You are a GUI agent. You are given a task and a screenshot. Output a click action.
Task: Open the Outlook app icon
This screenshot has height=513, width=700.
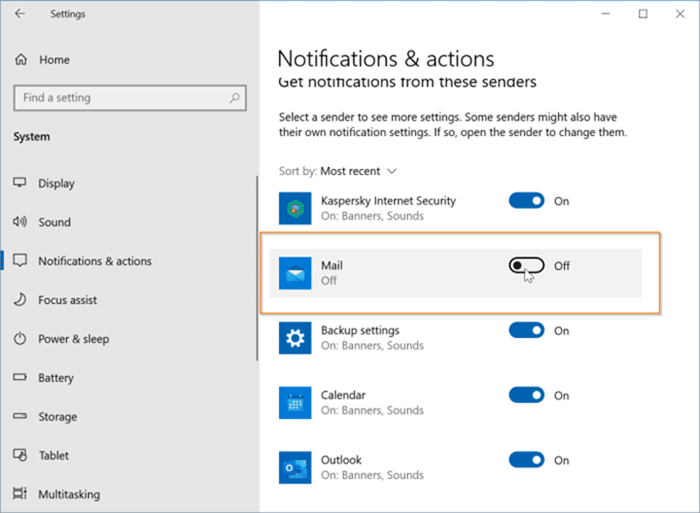click(x=295, y=467)
